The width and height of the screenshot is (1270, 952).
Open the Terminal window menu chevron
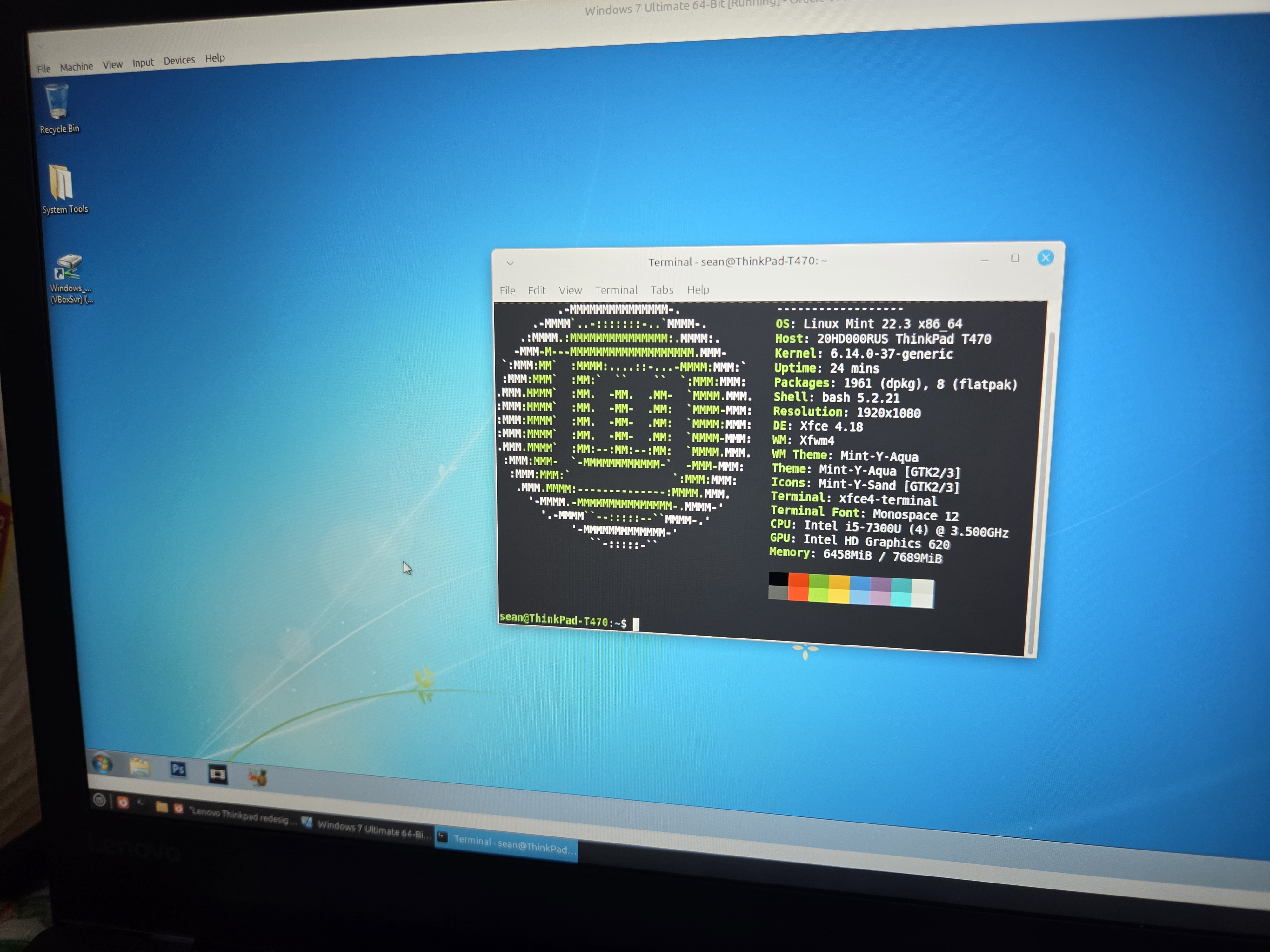510,263
